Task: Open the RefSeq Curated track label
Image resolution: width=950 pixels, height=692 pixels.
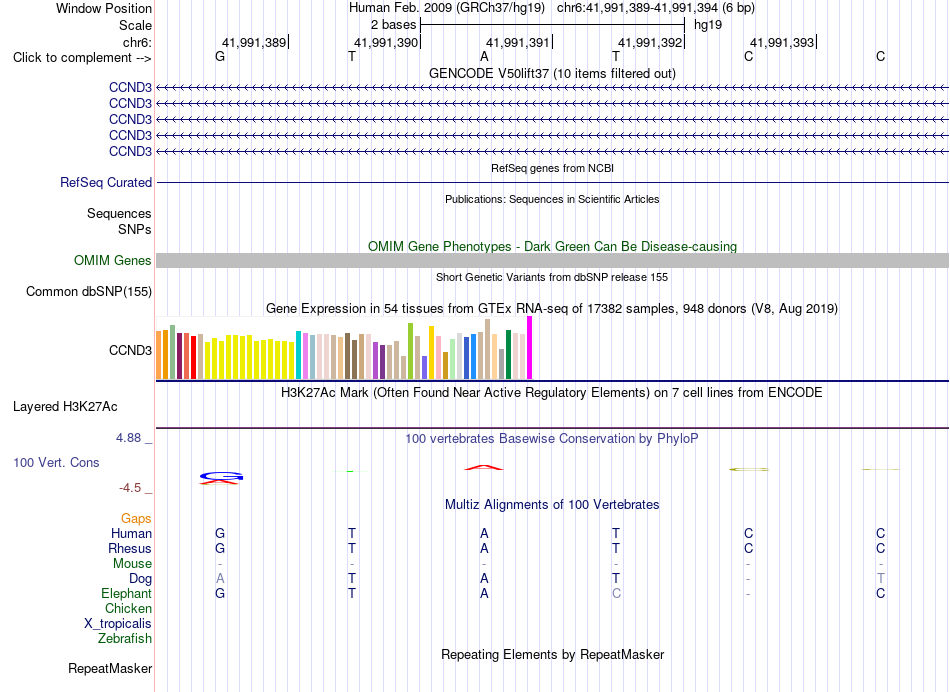Action: [106, 182]
